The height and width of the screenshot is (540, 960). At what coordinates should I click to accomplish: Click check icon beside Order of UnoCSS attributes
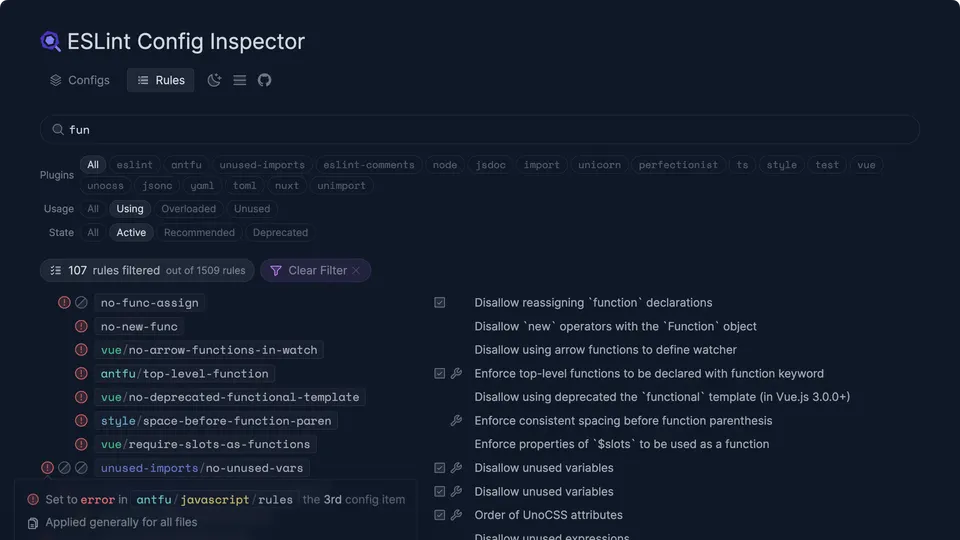tap(440, 515)
